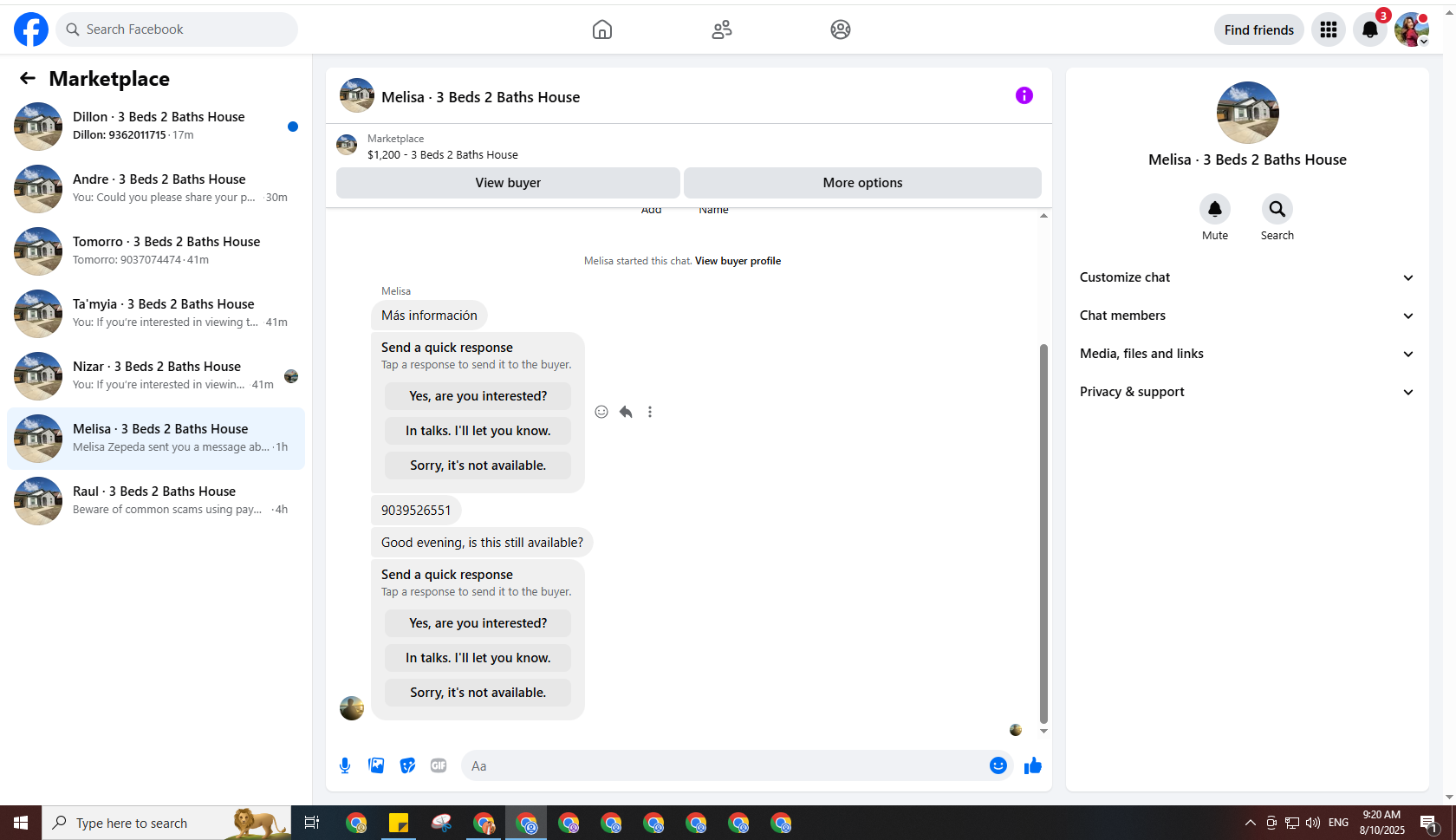Click the chat scrollbar thumb
The height and width of the screenshot is (840, 1456).
click(x=1043, y=533)
